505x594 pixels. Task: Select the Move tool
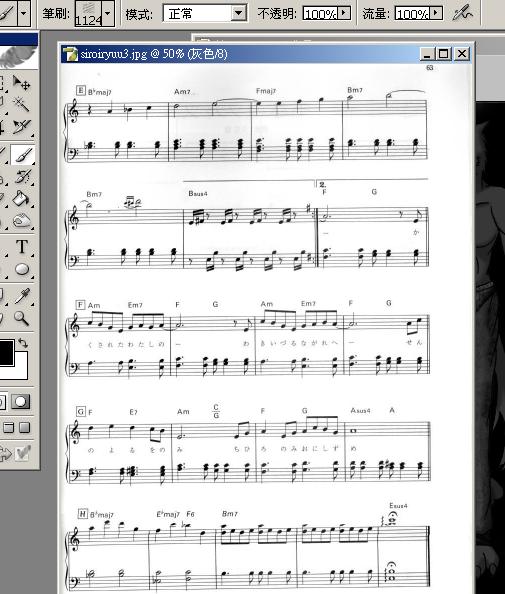point(21,83)
